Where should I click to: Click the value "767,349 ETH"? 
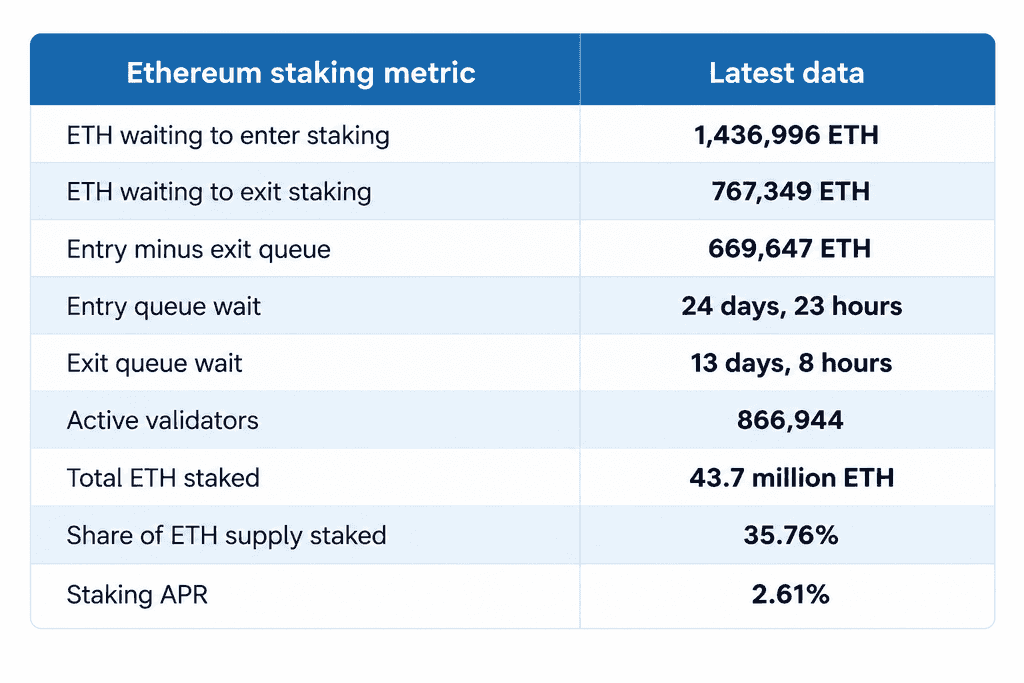[791, 192]
